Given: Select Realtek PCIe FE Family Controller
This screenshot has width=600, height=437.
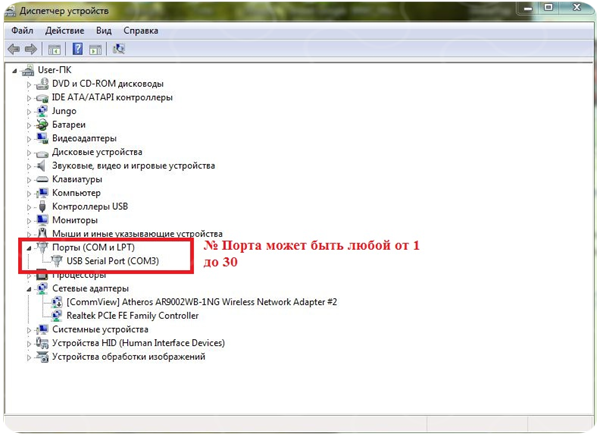Looking at the screenshot, I should [132, 316].
